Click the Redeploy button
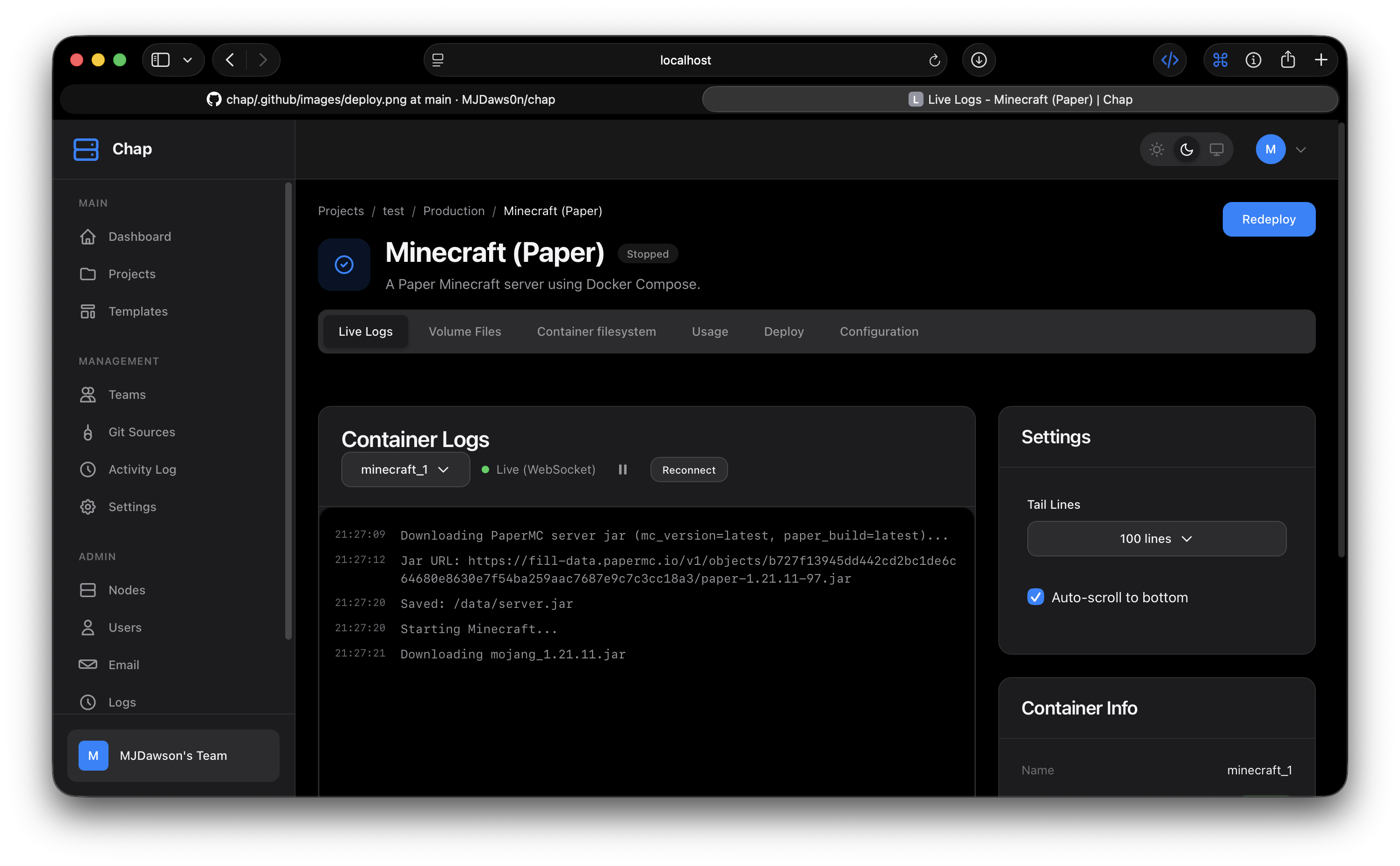 1268,219
